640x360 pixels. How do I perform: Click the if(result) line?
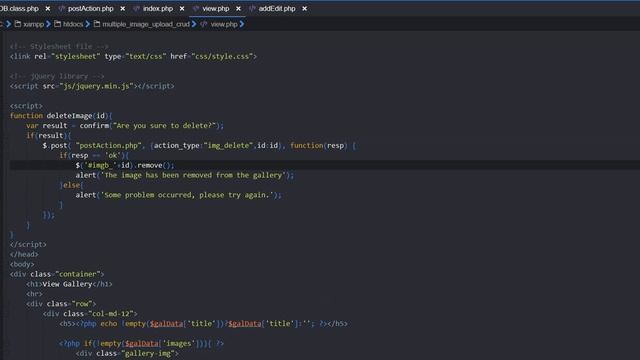[49, 136]
